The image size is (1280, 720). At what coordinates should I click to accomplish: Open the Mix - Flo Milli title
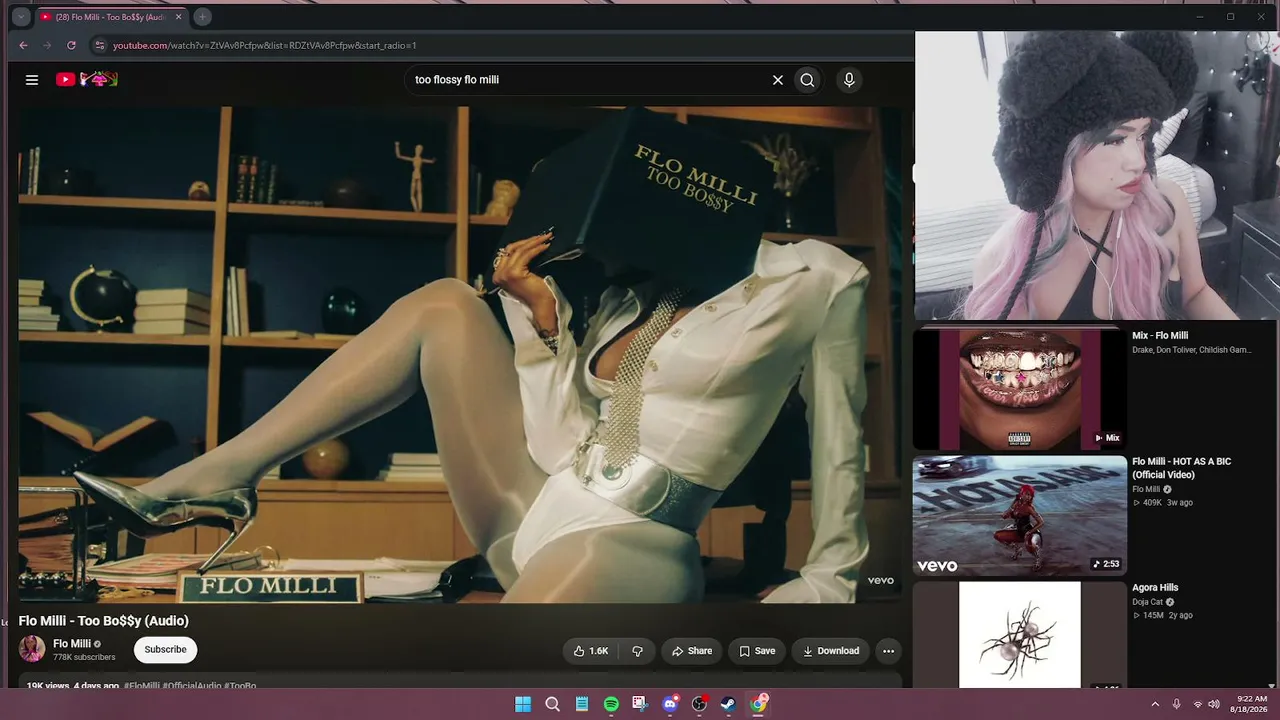pos(1160,336)
